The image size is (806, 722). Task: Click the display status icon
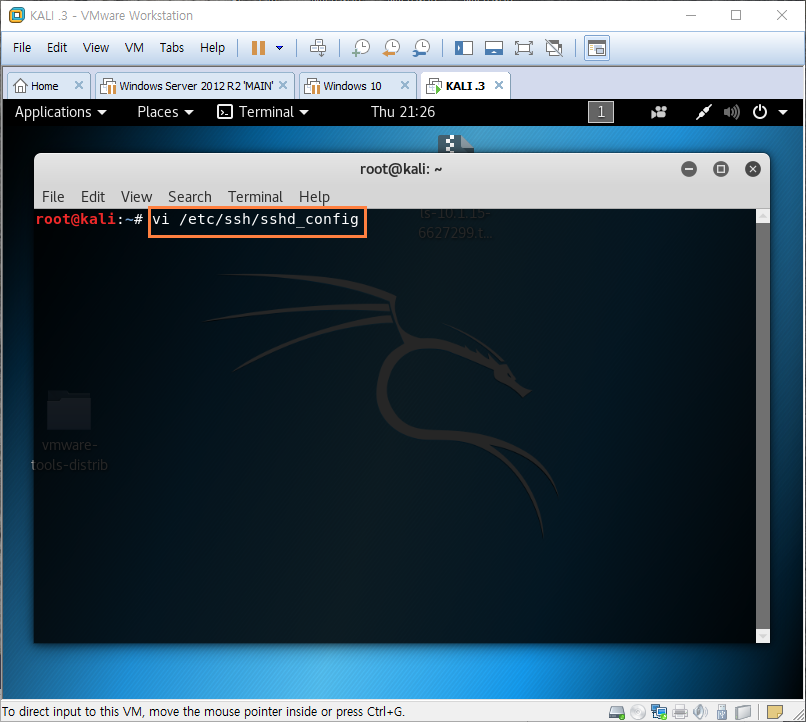(x=743, y=712)
